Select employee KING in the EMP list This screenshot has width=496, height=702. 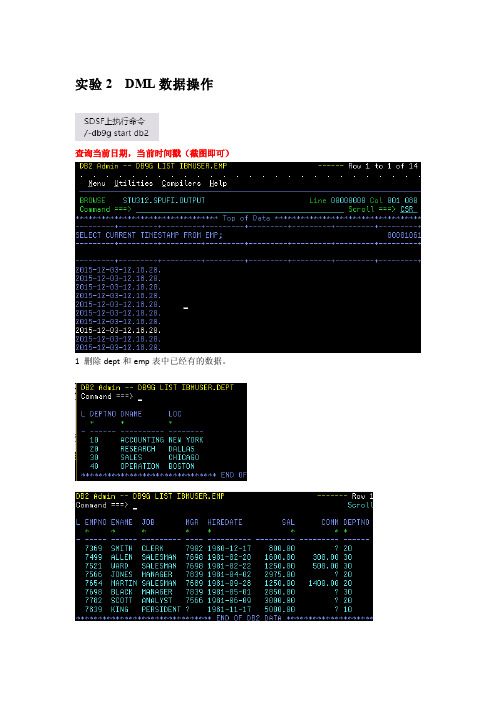(x=119, y=609)
